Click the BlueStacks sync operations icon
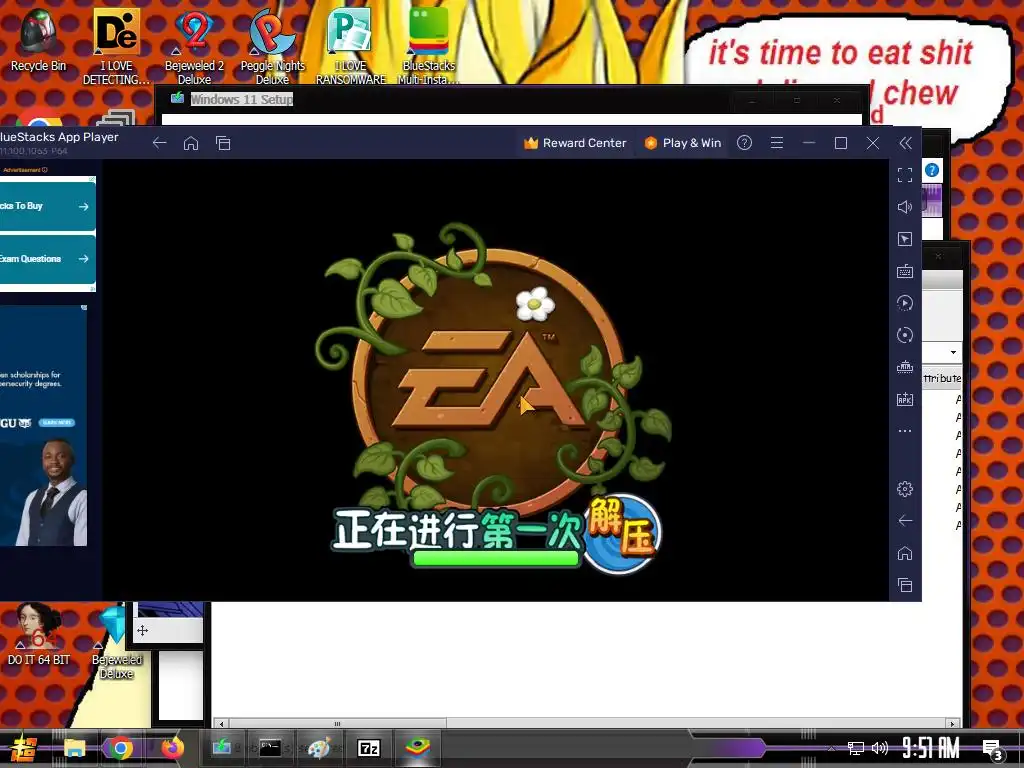This screenshot has height=768, width=1024. (904, 335)
